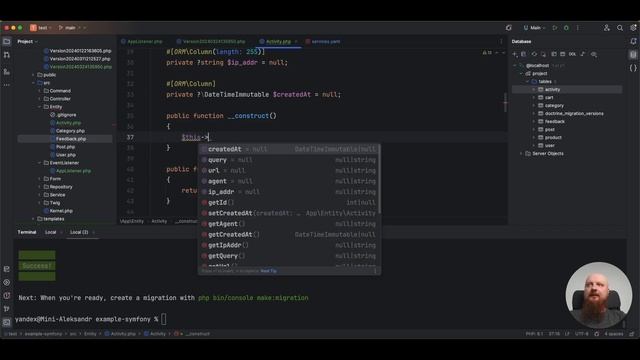Select the templates folder
This screenshot has height=360, width=640.
(53, 219)
